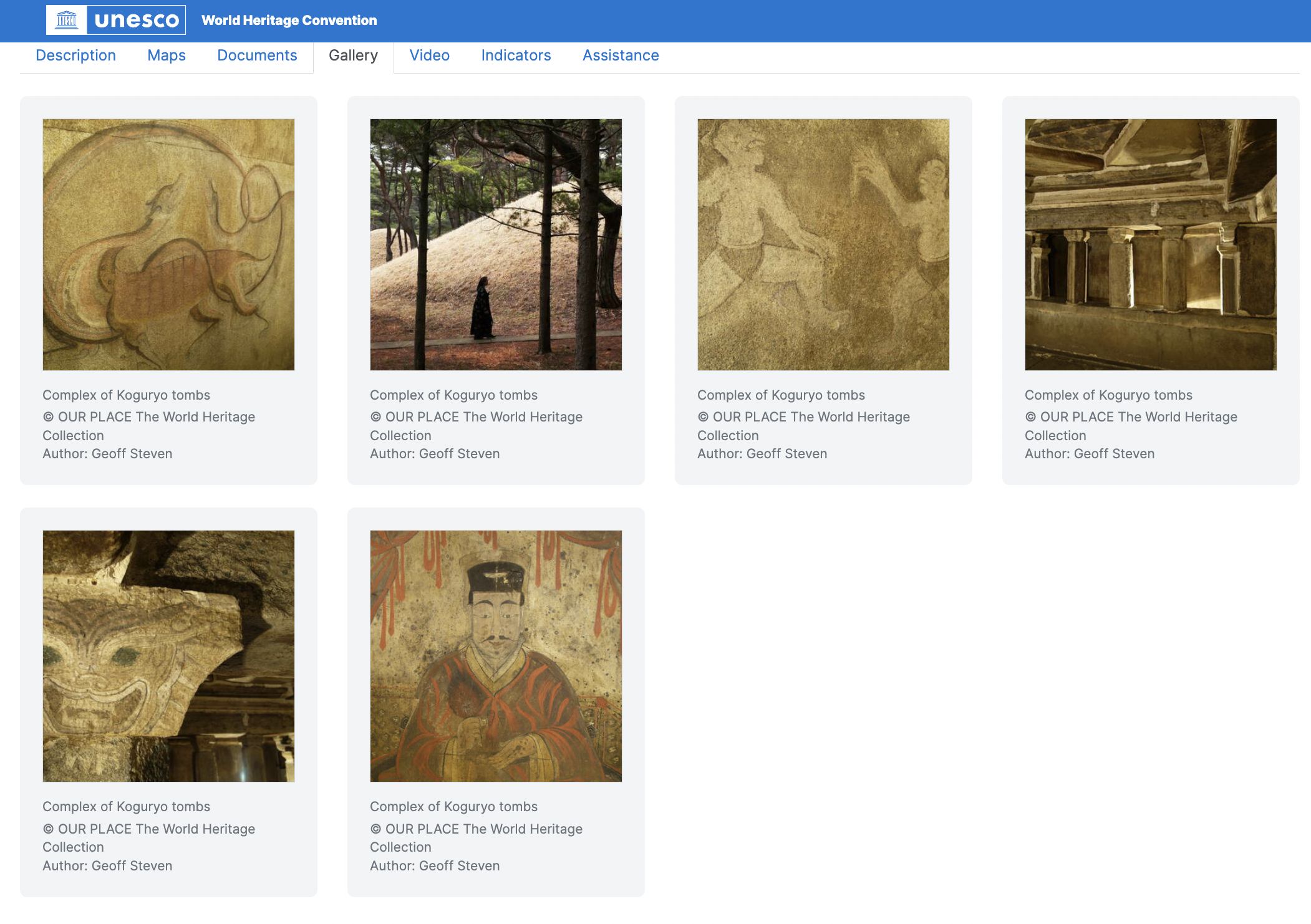The image size is (1311, 924).
Task: Click copyright text under nobleman portrait
Action: [477, 838]
